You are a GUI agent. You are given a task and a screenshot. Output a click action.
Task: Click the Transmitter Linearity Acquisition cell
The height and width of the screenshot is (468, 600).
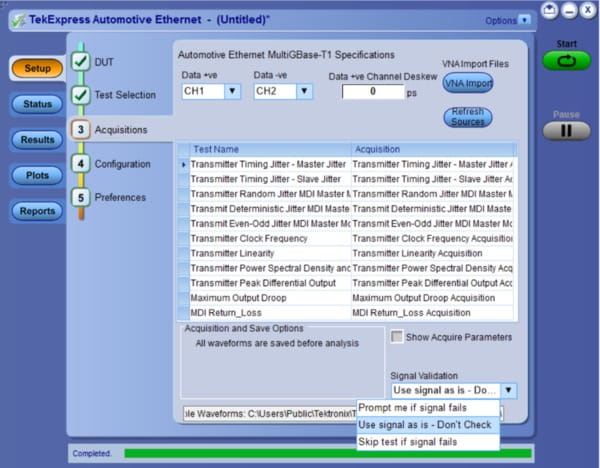(x=432, y=253)
